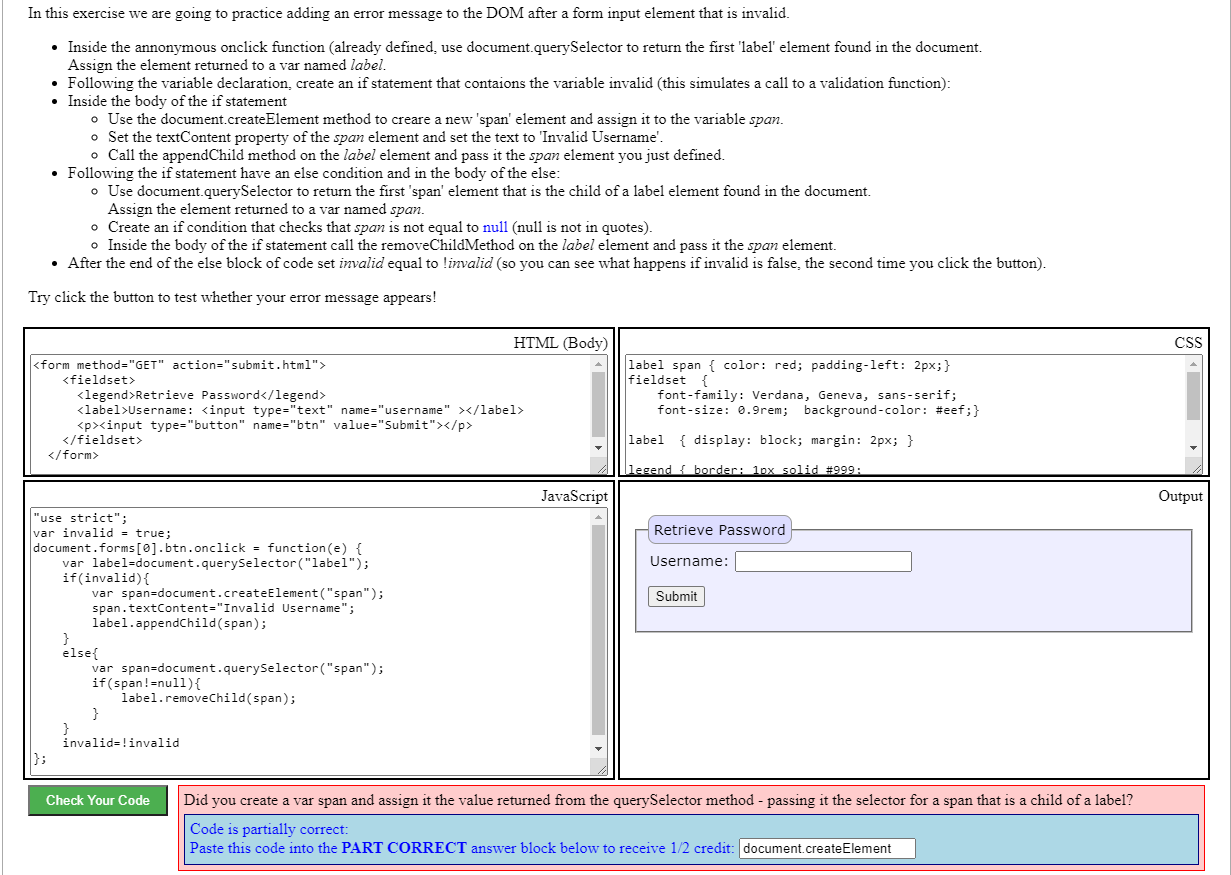Place cursor on the var invalid = true; line
The width and height of the screenshot is (1231, 875).
point(103,533)
